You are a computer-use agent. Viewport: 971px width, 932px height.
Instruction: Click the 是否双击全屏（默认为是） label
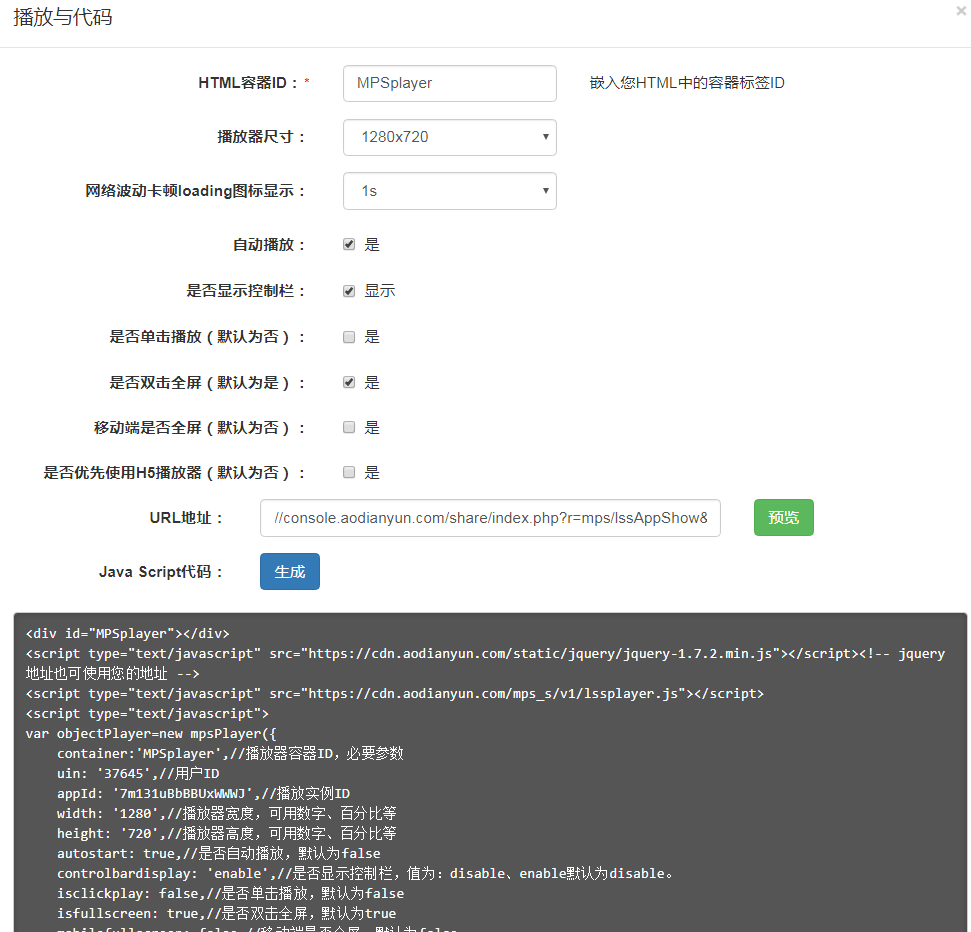(x=207, y=383)
